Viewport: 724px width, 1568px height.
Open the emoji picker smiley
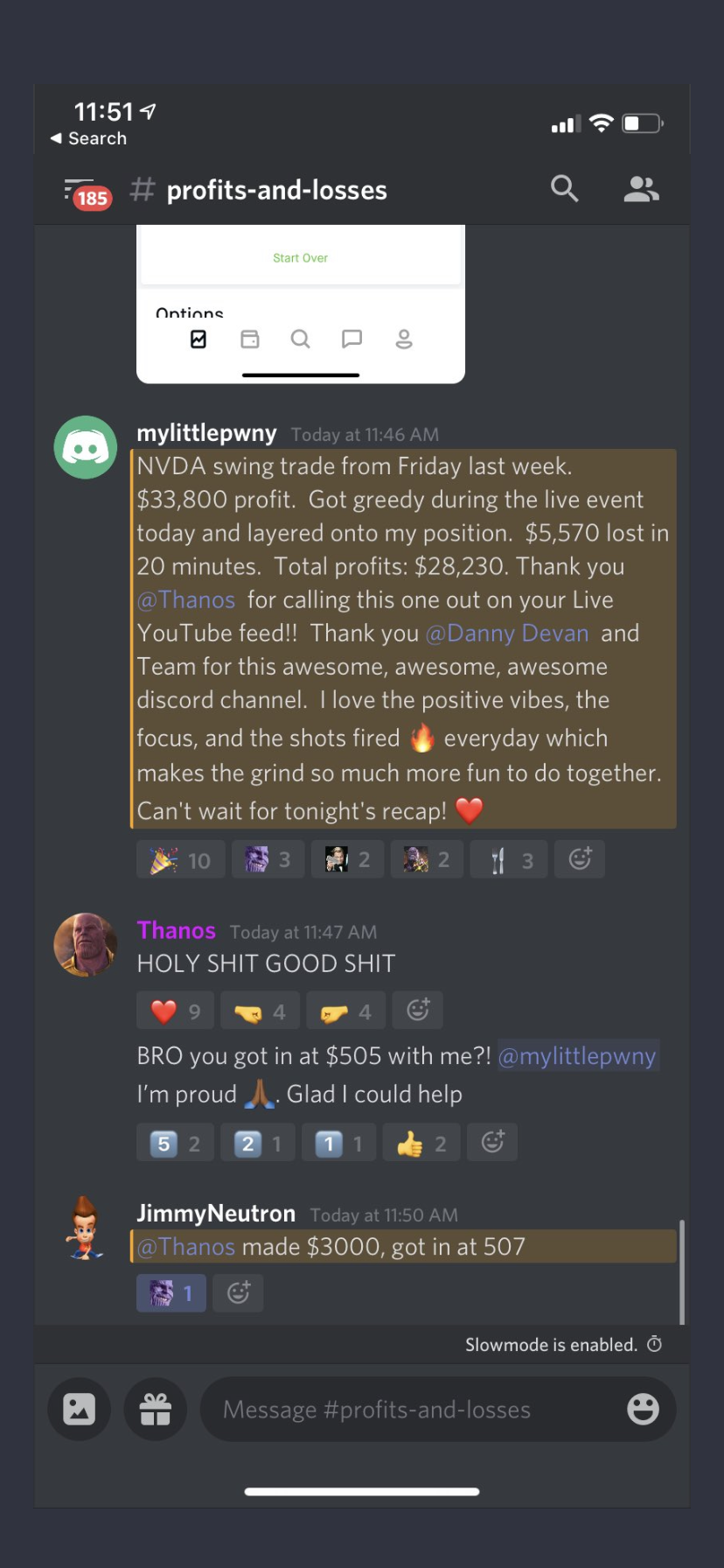click(643, 1409)
